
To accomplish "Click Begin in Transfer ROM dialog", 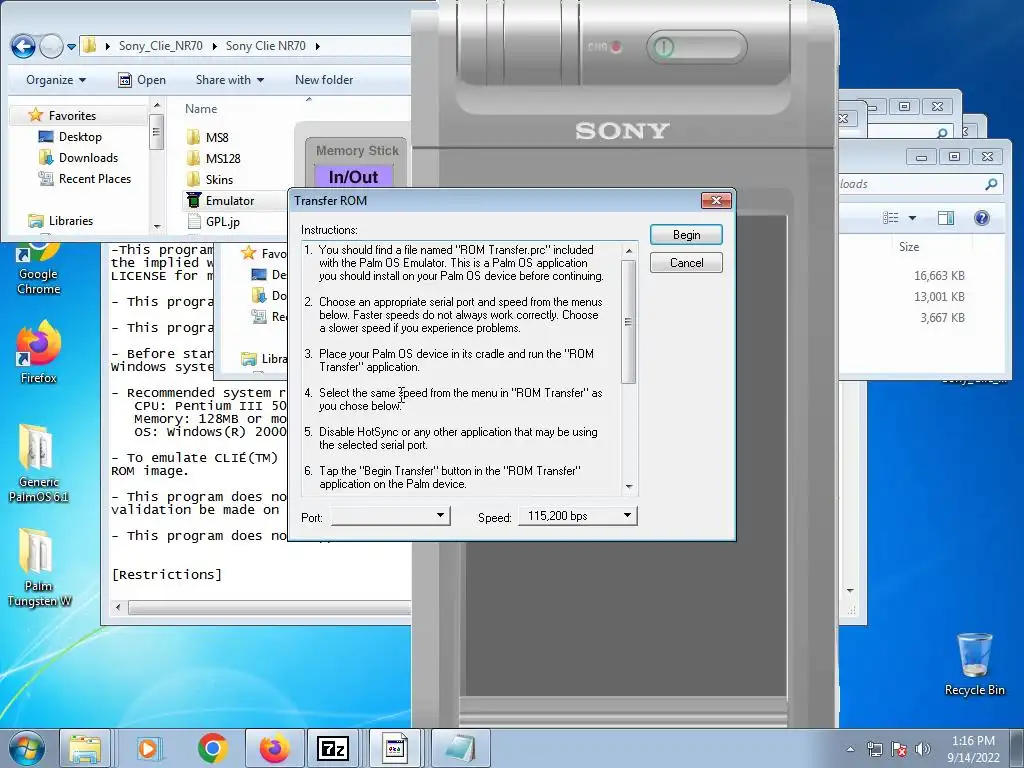I will point(686,235).
